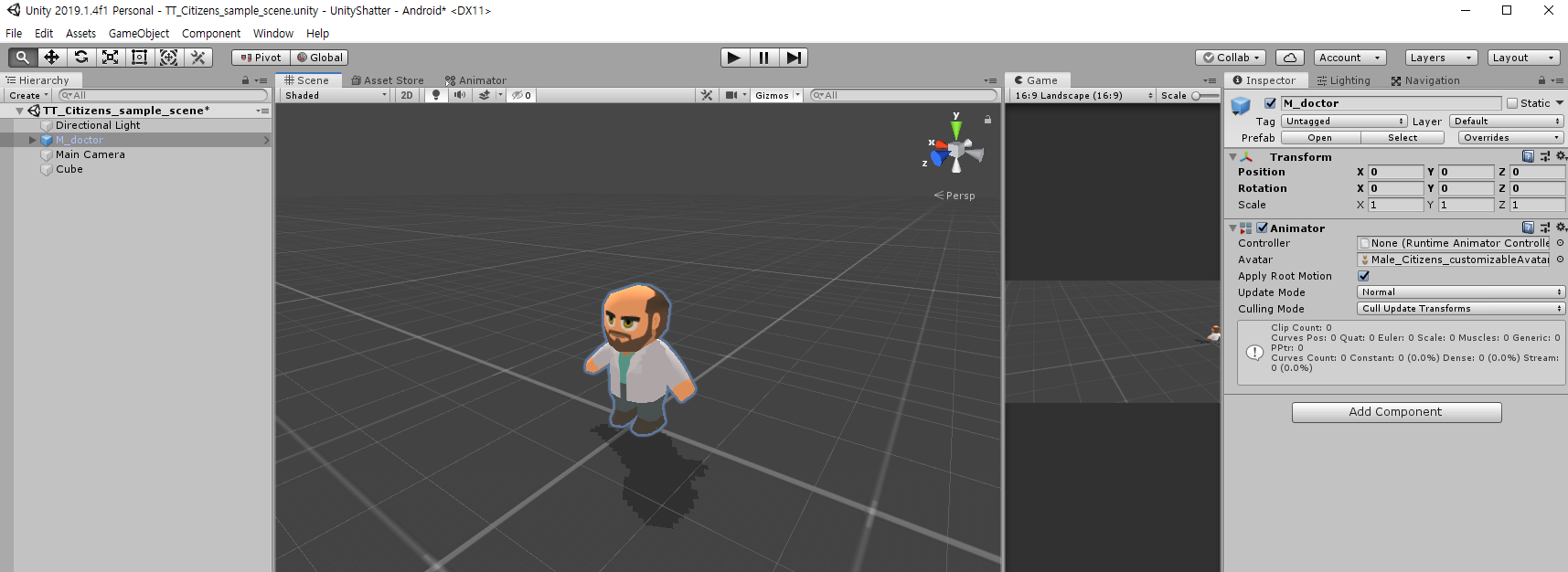The width and height of the screenshot is (1568, 572).
Task: Open the Layers dropdown
Action: [1441, 58]
